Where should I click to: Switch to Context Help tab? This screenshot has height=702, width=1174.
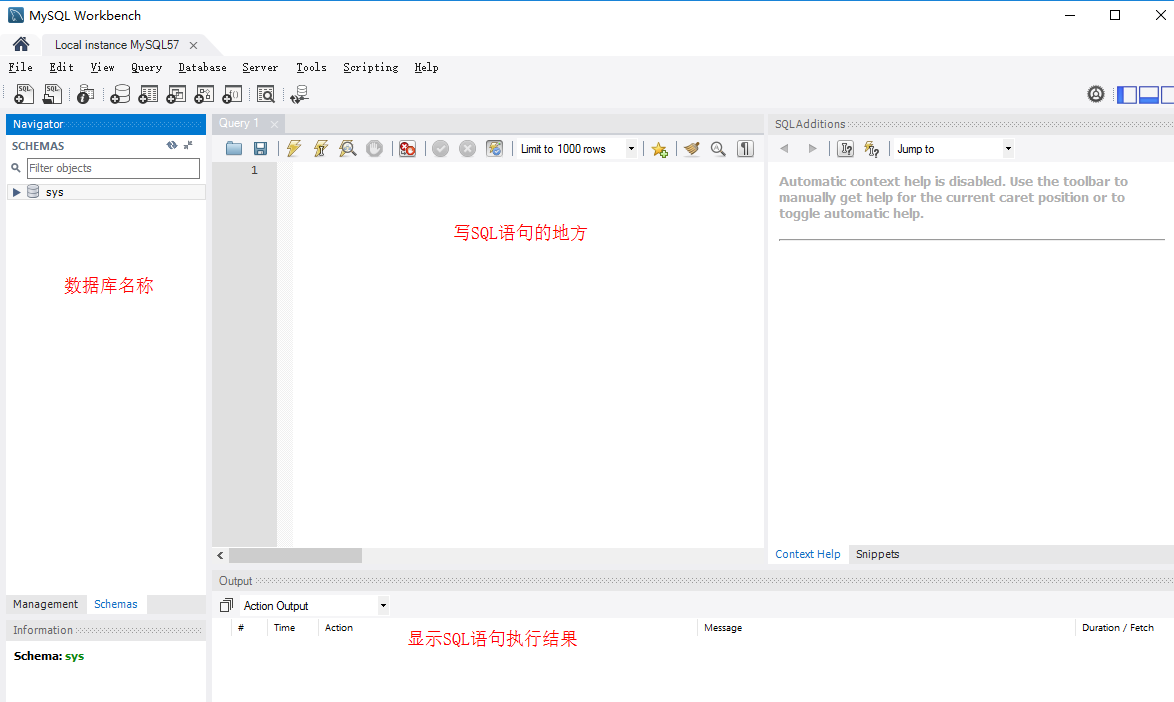[808, 554]
